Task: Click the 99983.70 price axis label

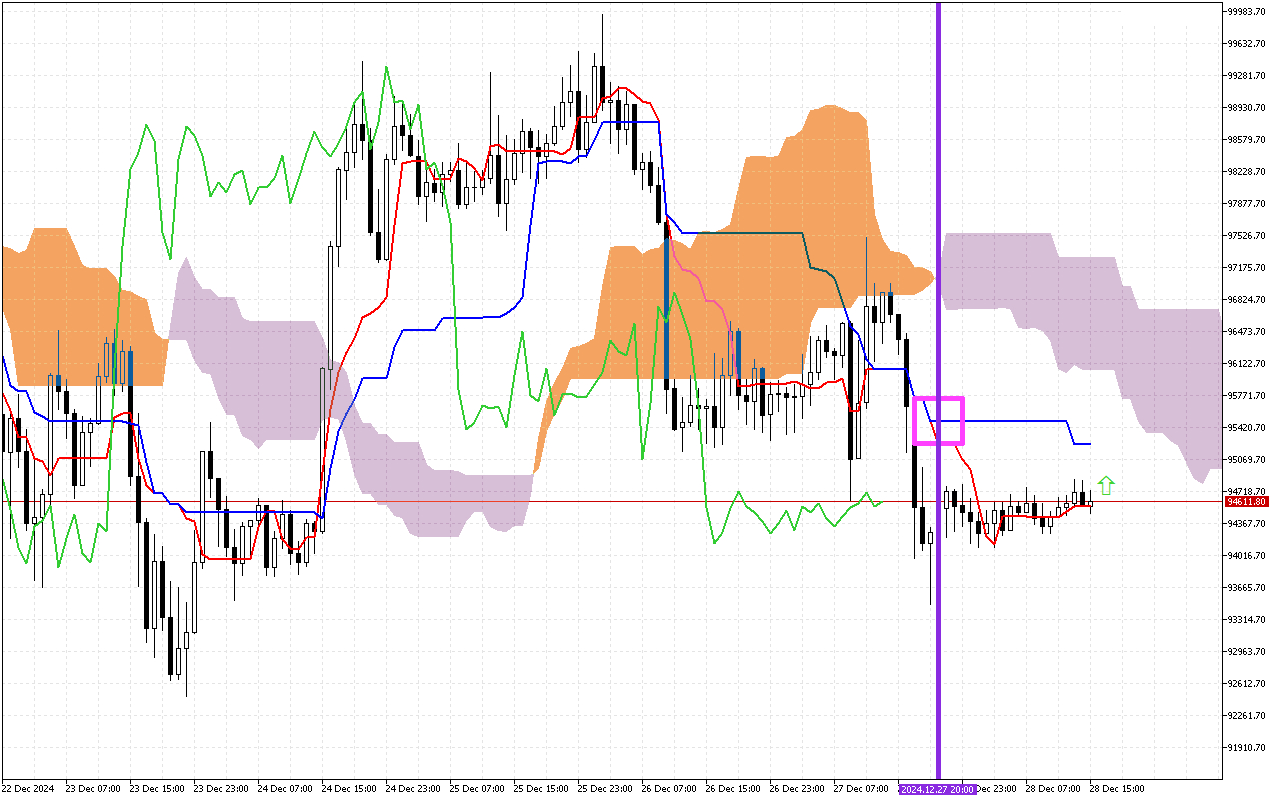Action: (x=1246, y=12)
